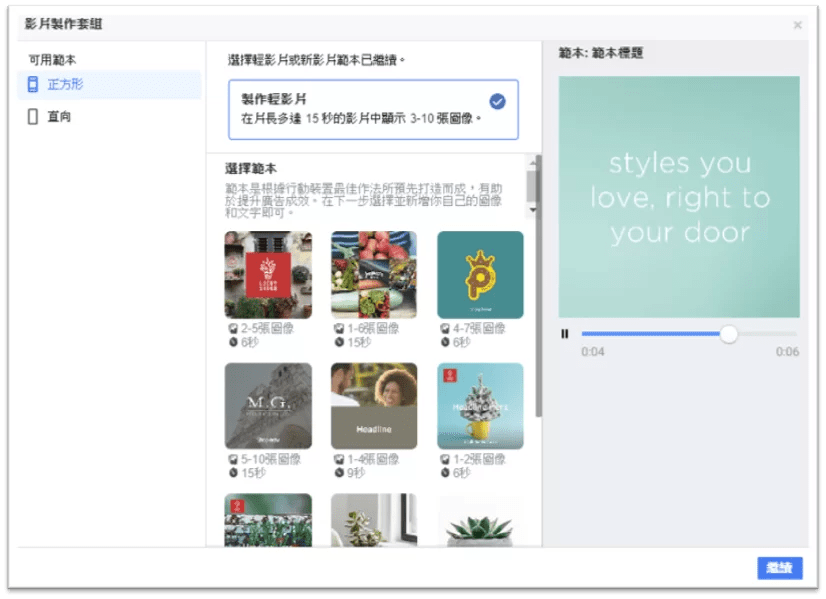Pick the teal crown P logo template
Image resolution: width=826 pixels, height=599 pixels.
pos(480,274)
